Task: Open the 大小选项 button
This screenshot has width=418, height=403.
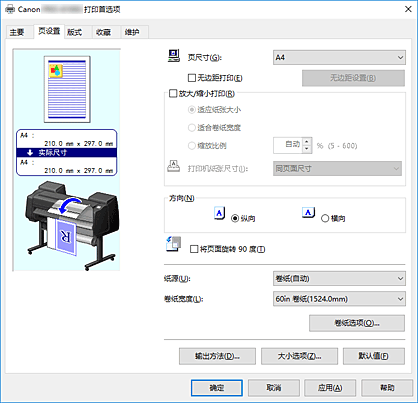Action: [x=299, y=356]
